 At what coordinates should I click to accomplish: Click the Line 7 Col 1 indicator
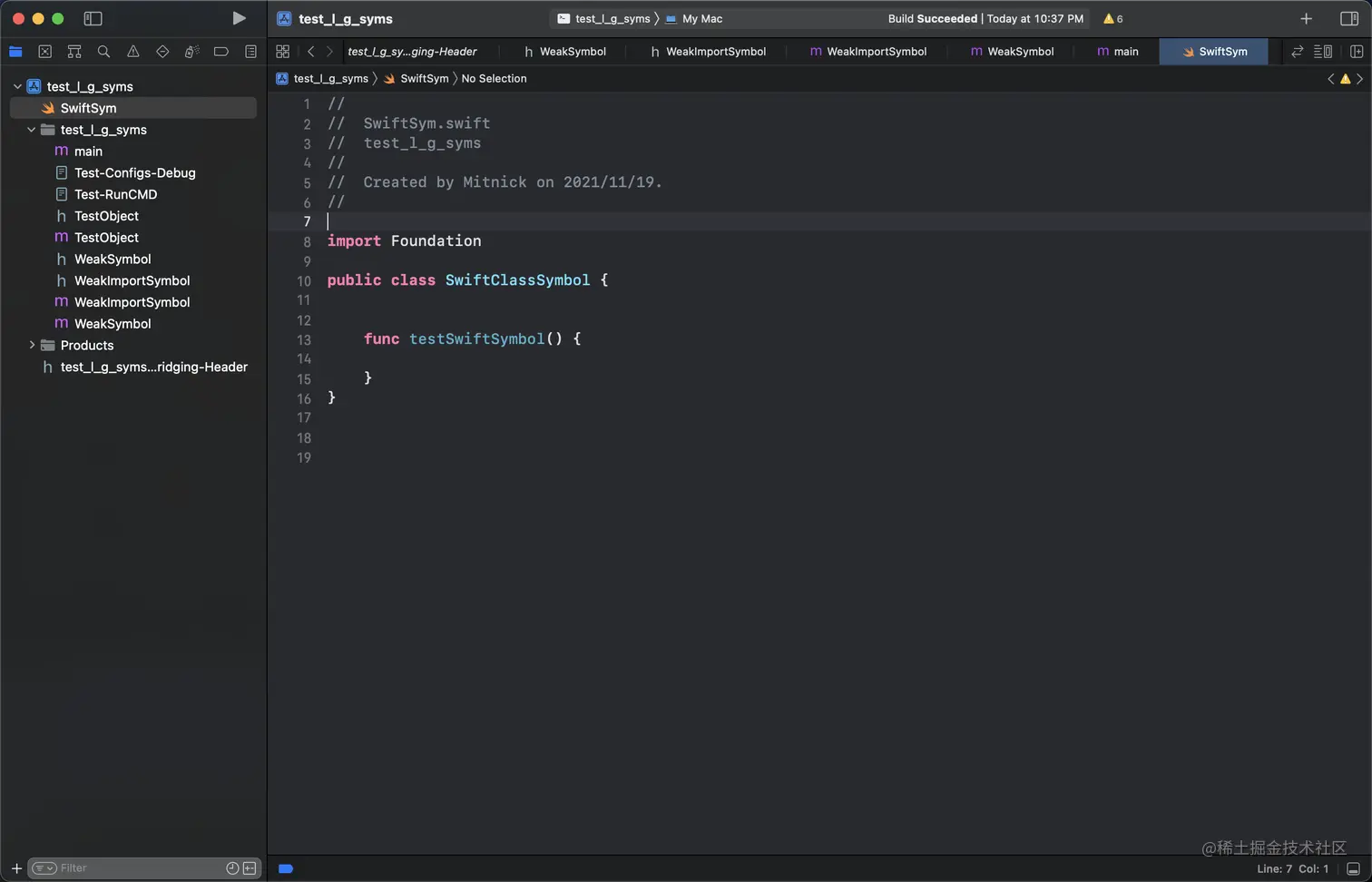pos(1292,869)
